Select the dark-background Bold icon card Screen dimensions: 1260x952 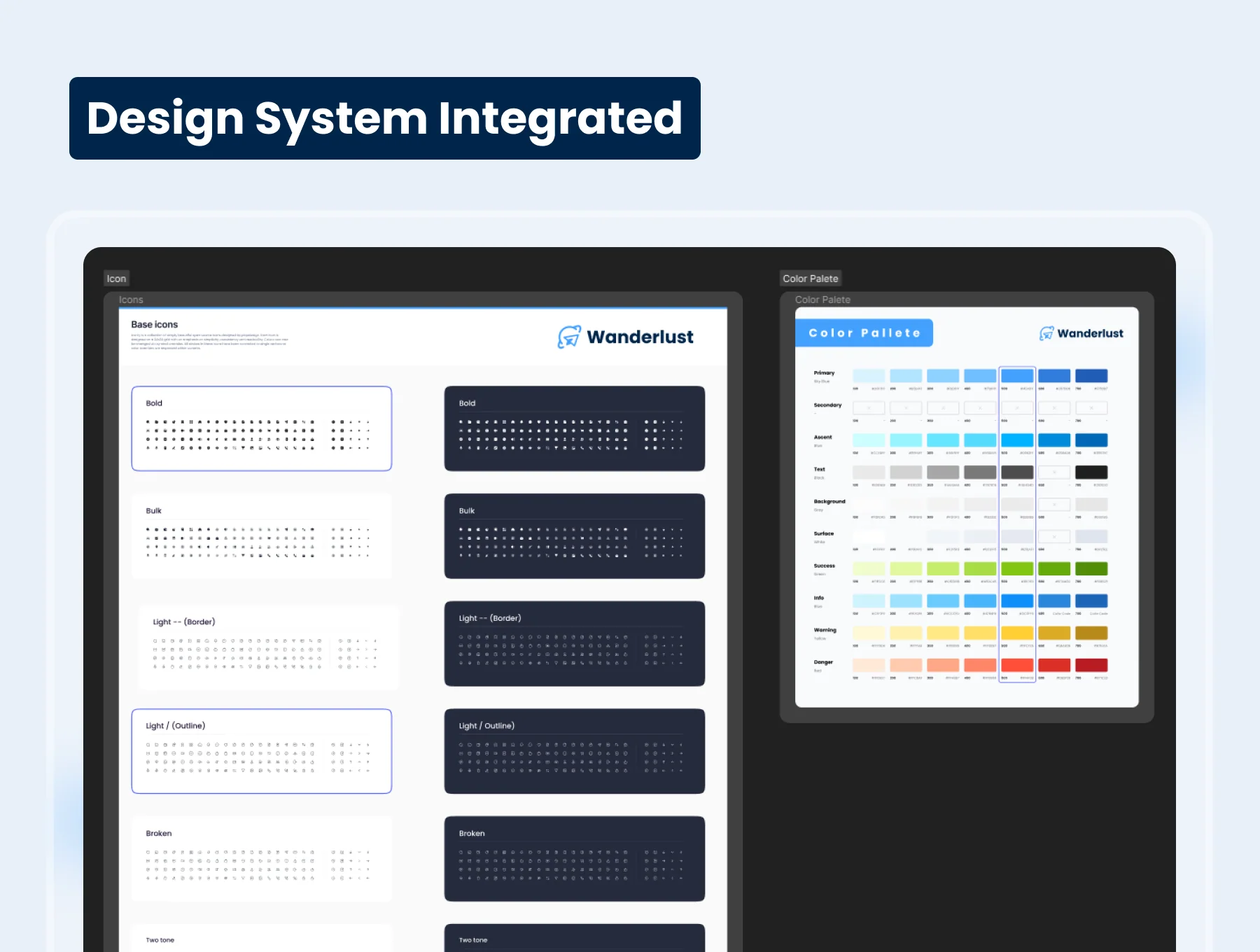coord(575,428)
